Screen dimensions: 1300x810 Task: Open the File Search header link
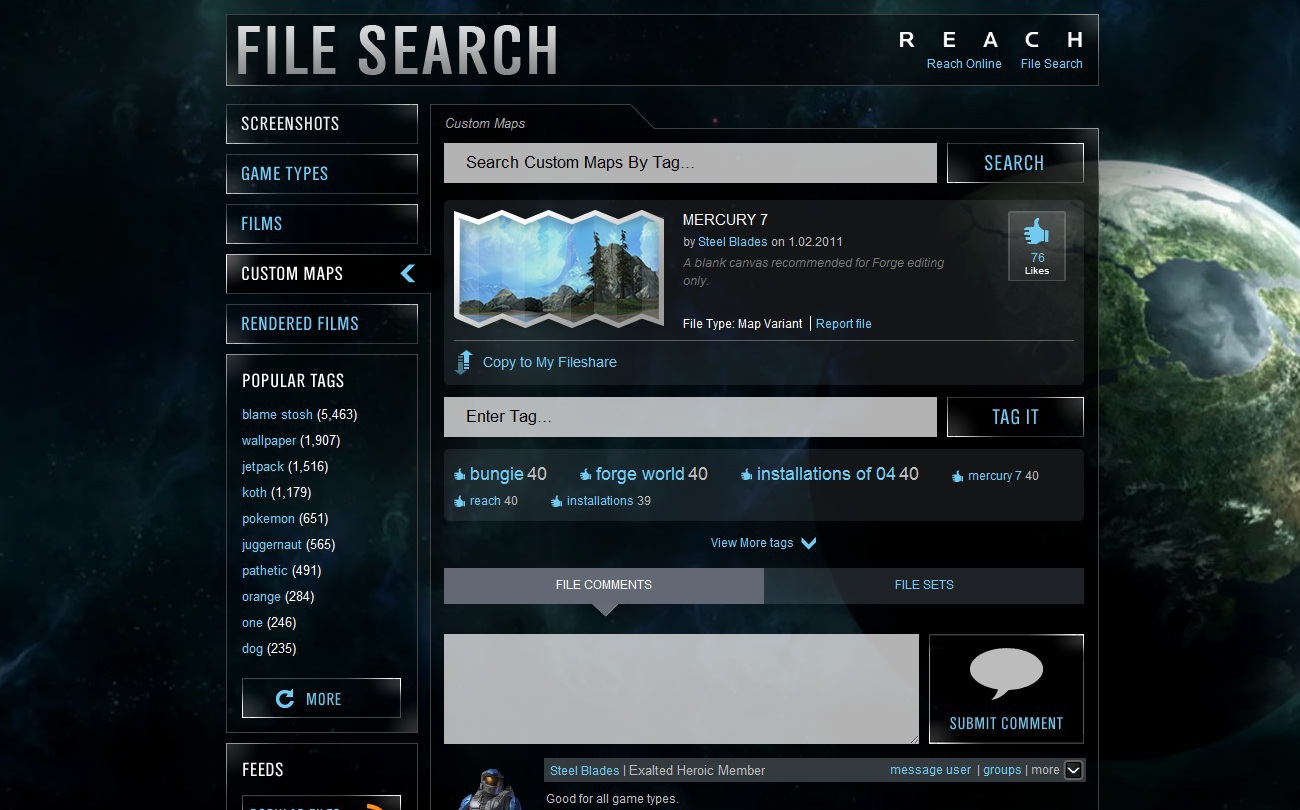coord(1051,64)
